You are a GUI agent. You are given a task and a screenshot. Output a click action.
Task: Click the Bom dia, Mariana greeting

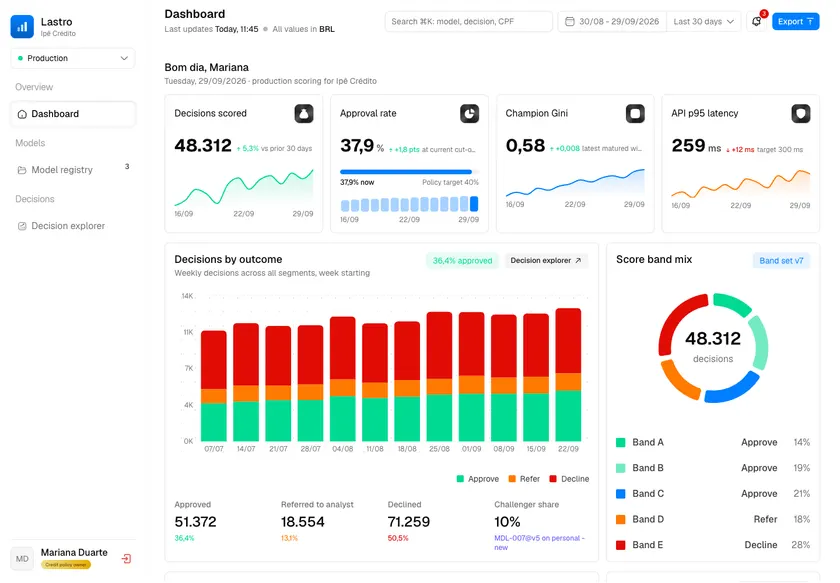pyautogui.click(x=207, y=68)
